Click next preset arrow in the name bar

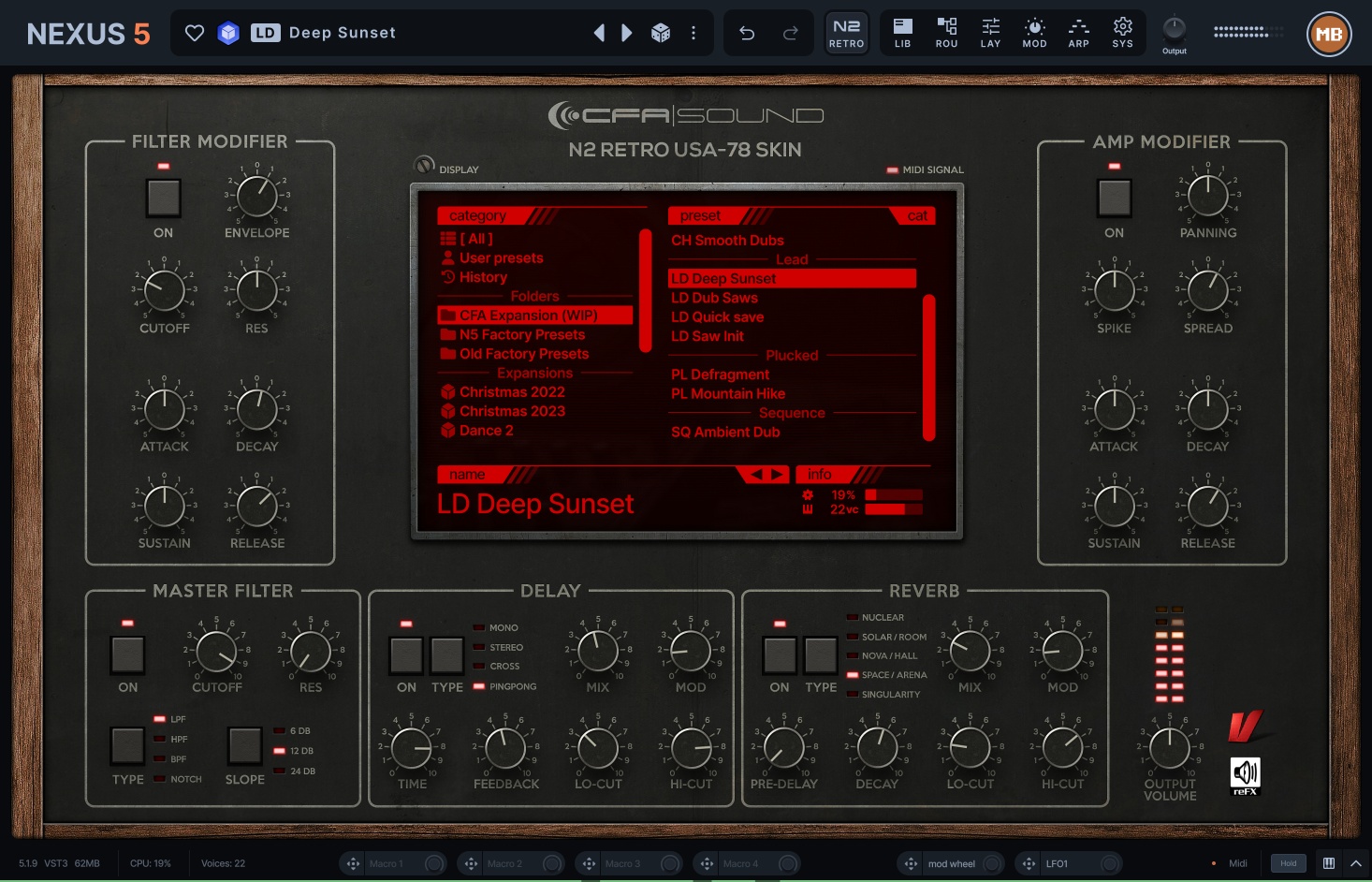click(x=778, y=475)
